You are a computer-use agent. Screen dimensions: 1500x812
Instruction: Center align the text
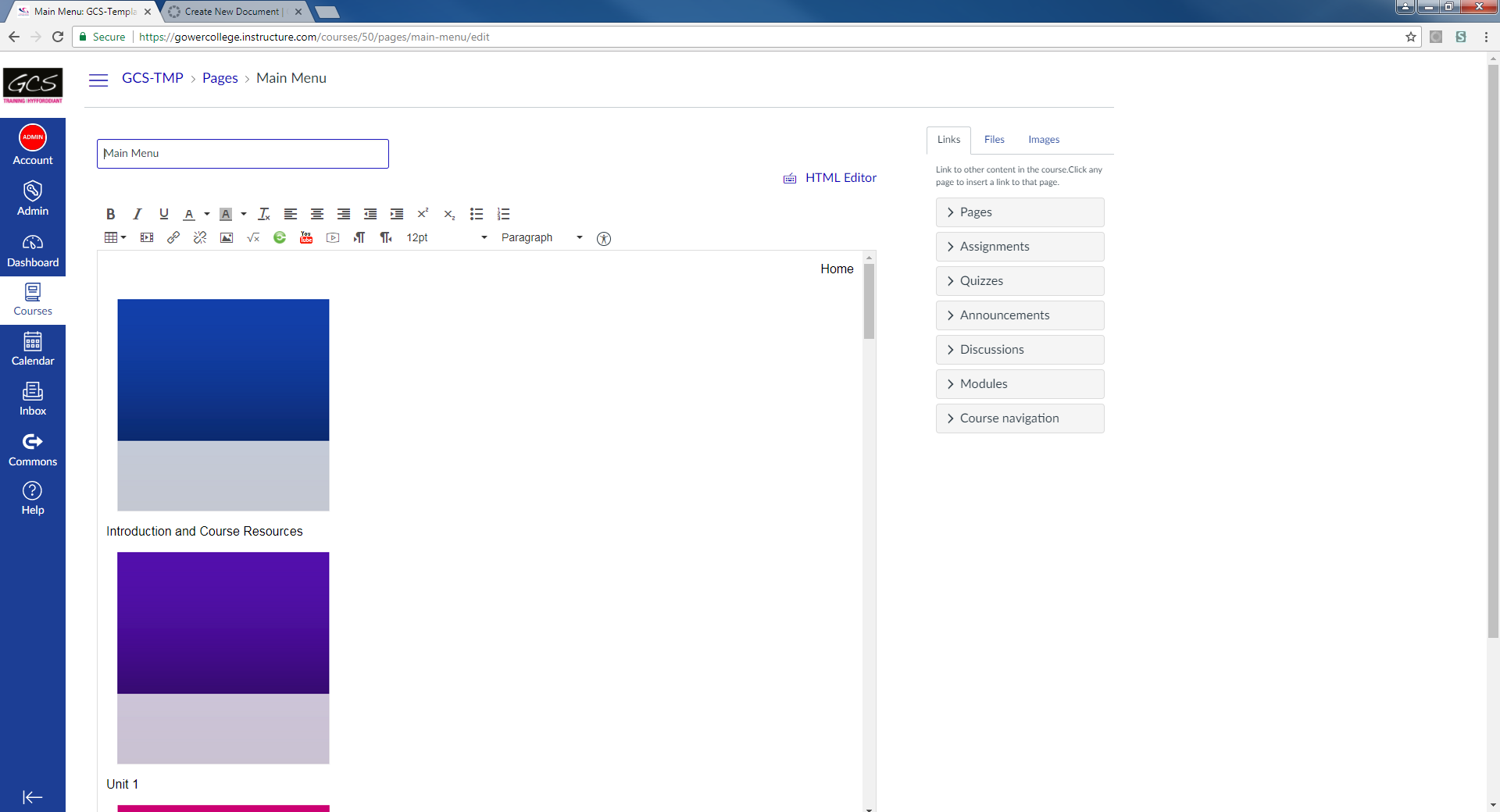(317, 214)
